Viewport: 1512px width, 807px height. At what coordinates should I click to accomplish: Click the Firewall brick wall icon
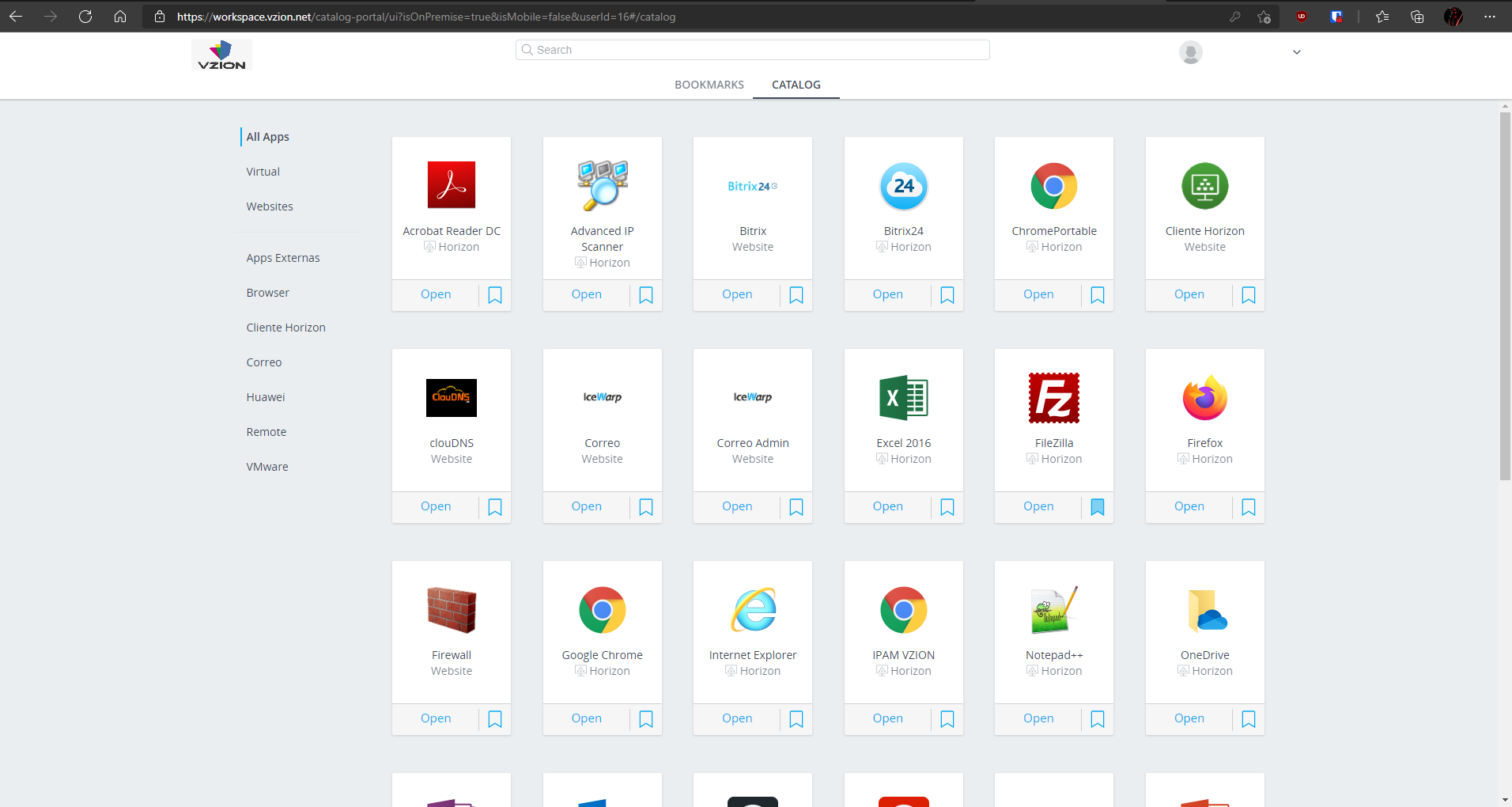click(x=452, y=610)
